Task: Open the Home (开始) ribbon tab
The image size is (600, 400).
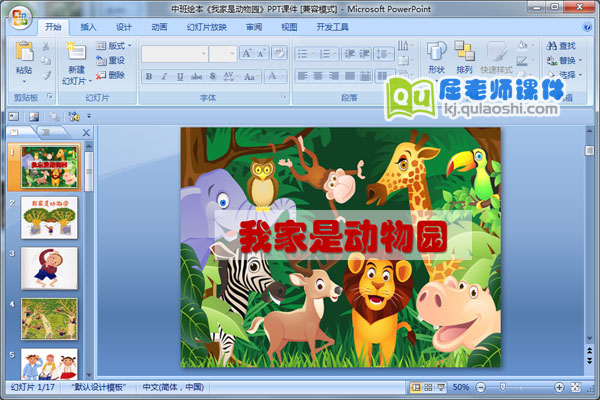Action: [x=53, y=27]
